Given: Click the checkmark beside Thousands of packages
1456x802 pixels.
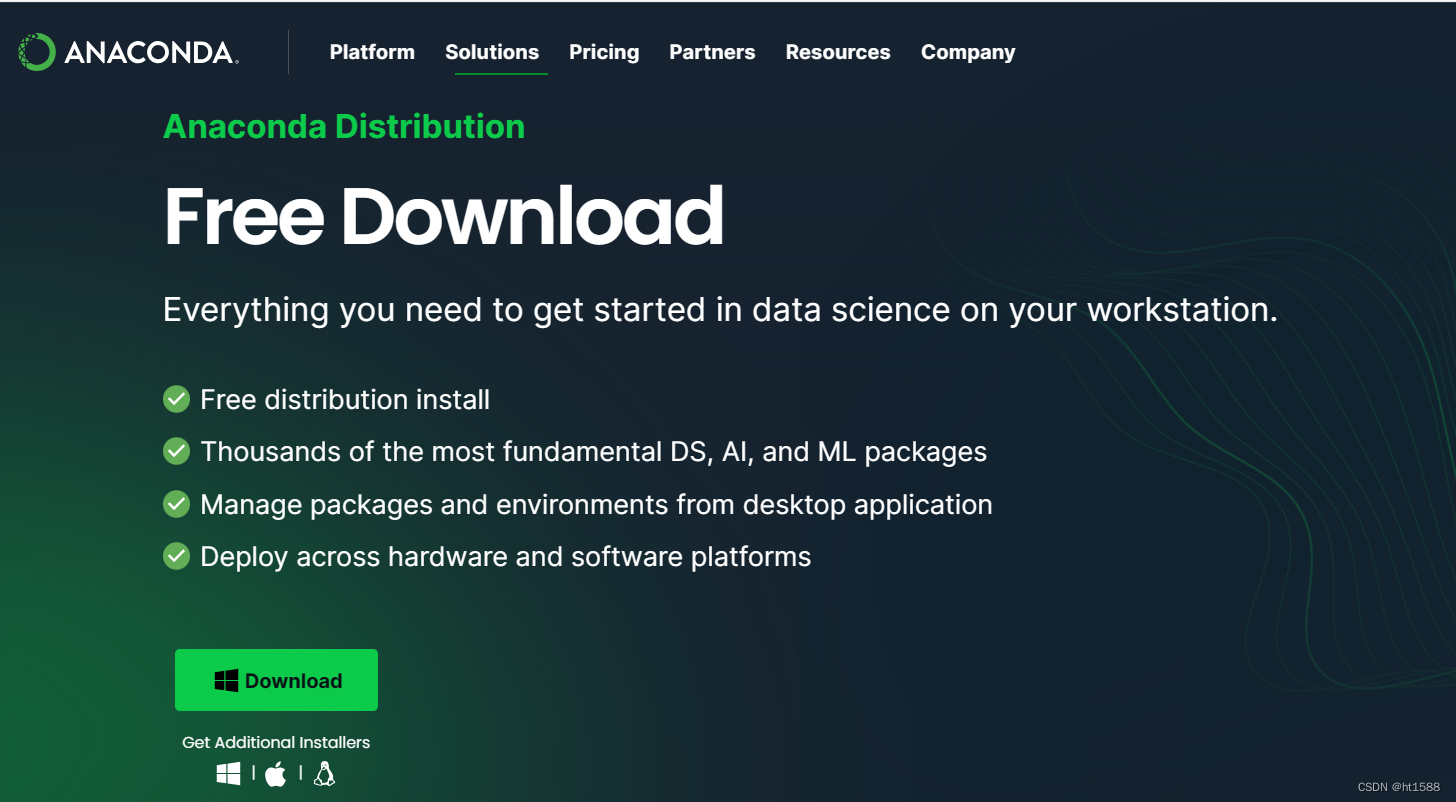Looking at the screenshot, I should pos(176,451).
